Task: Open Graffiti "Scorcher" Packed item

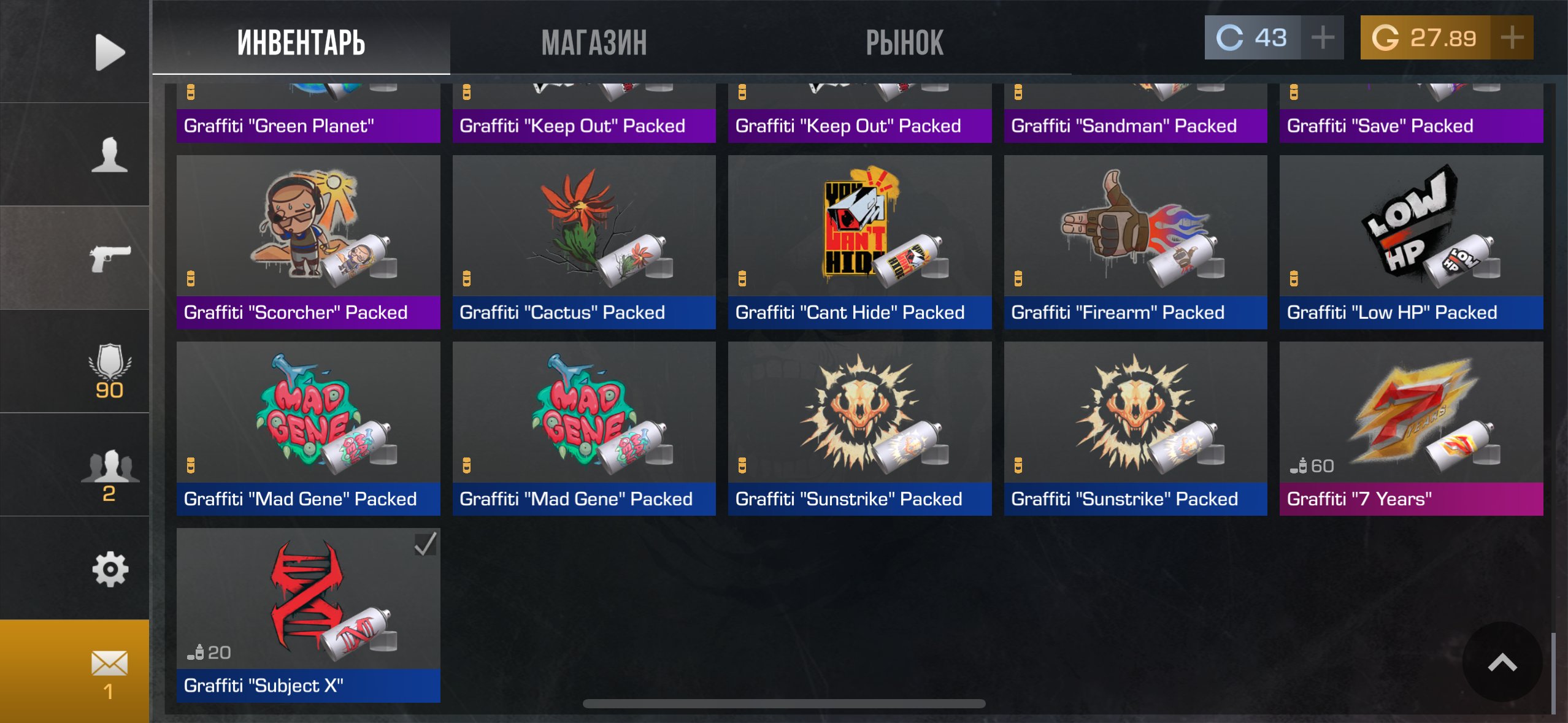Action: [x=309, y=242]
